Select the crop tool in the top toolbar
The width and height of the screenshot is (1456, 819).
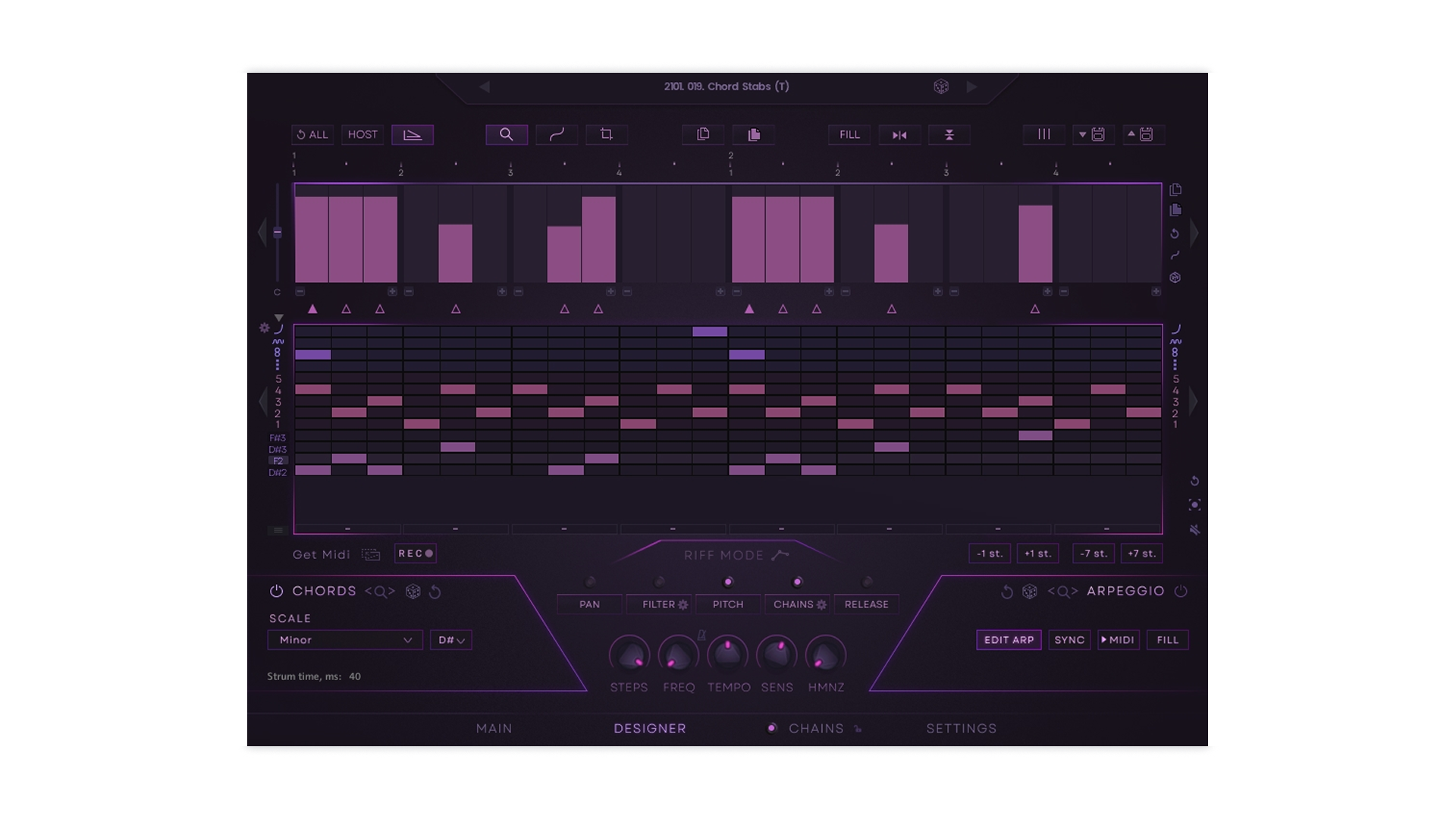[607, 134]
